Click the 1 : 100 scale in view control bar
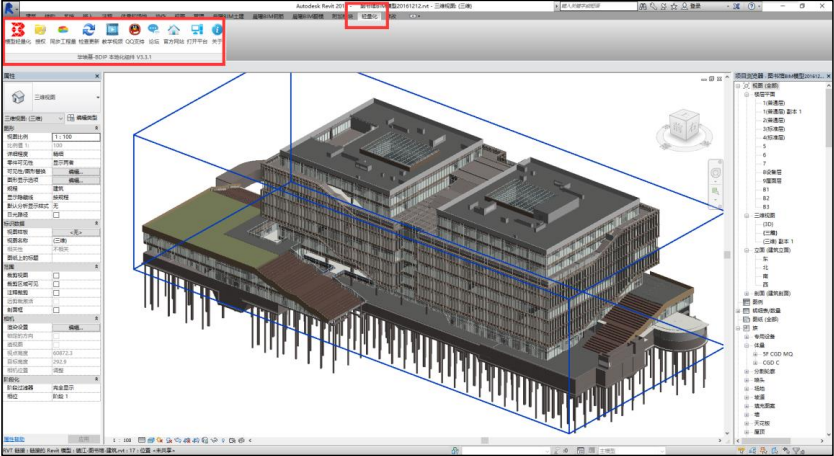 123,441
